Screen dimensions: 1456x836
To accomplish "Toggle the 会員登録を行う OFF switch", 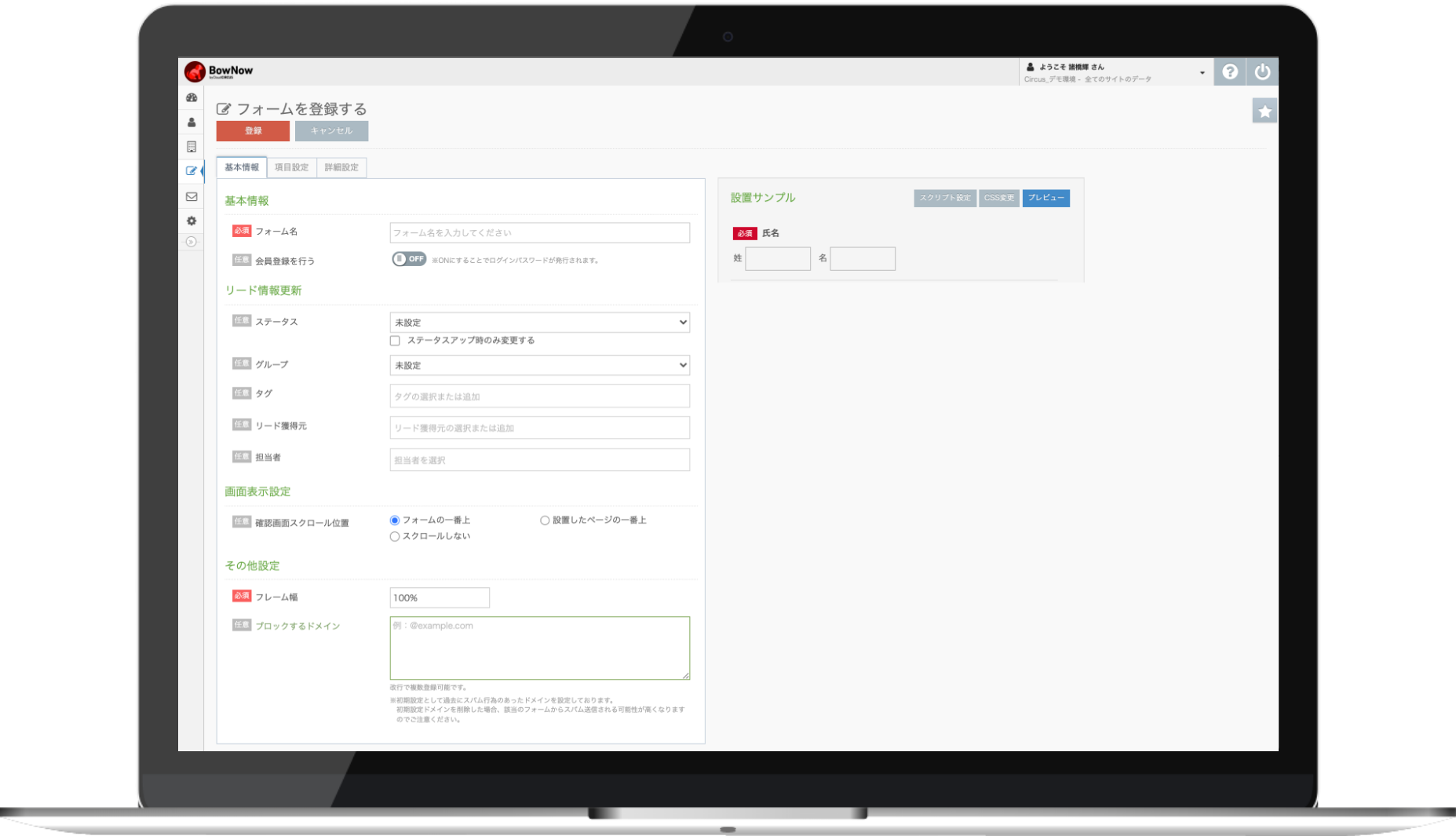I will tap(409, 259).
